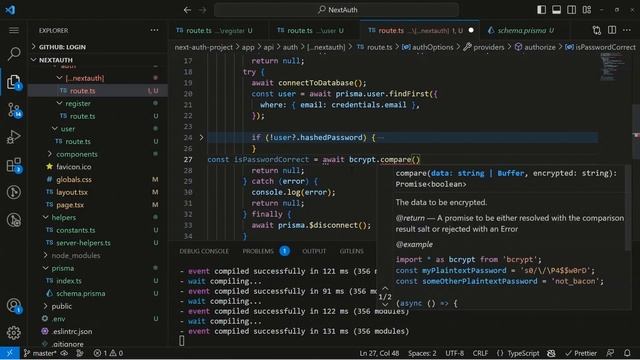Image resolution: width=640 pixels, height=360 pixels.
Task: Change CRLF end of line sequence
Action: click(x=480, y=353)
